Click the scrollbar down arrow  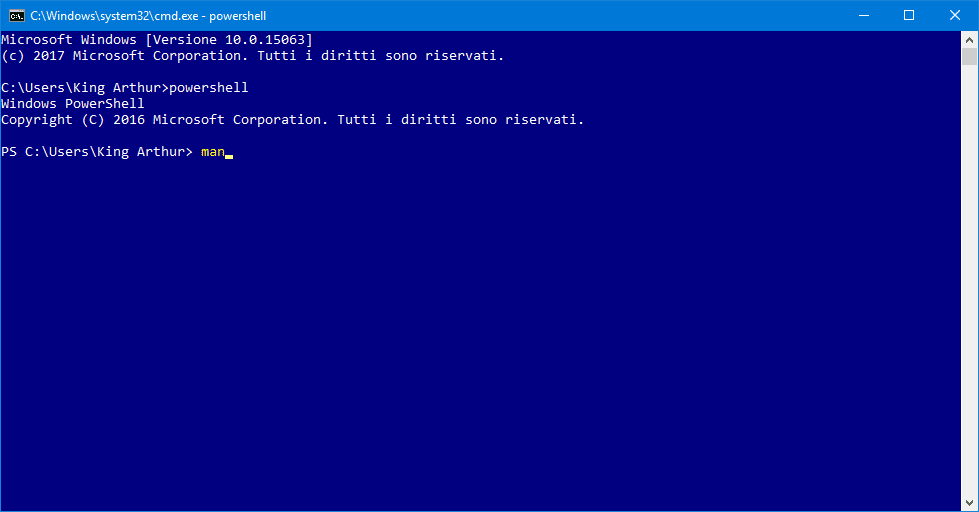(970, 503)
